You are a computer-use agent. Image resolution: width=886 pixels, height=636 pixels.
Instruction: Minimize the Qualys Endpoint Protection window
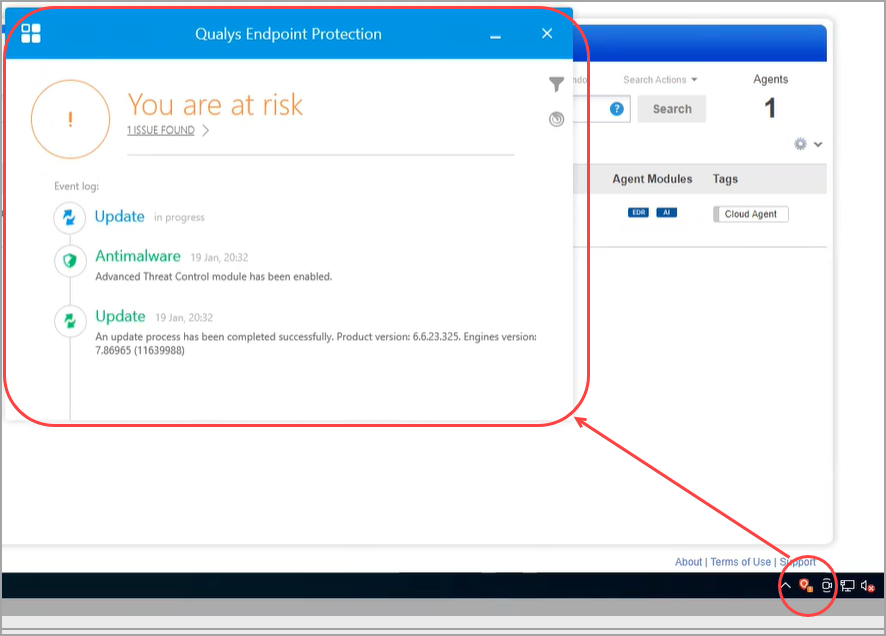click(x=496, y=35)
